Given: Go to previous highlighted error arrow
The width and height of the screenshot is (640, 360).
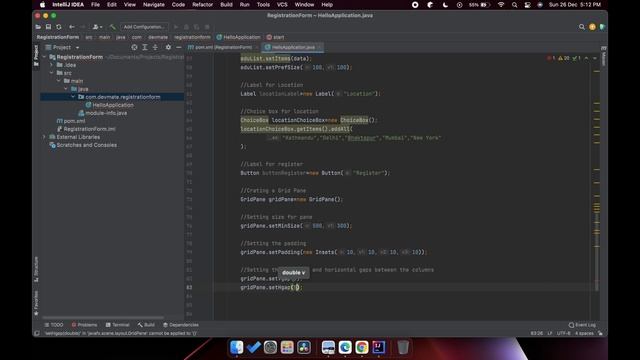Looking at the screenshot, I should [x=586, y=58].
